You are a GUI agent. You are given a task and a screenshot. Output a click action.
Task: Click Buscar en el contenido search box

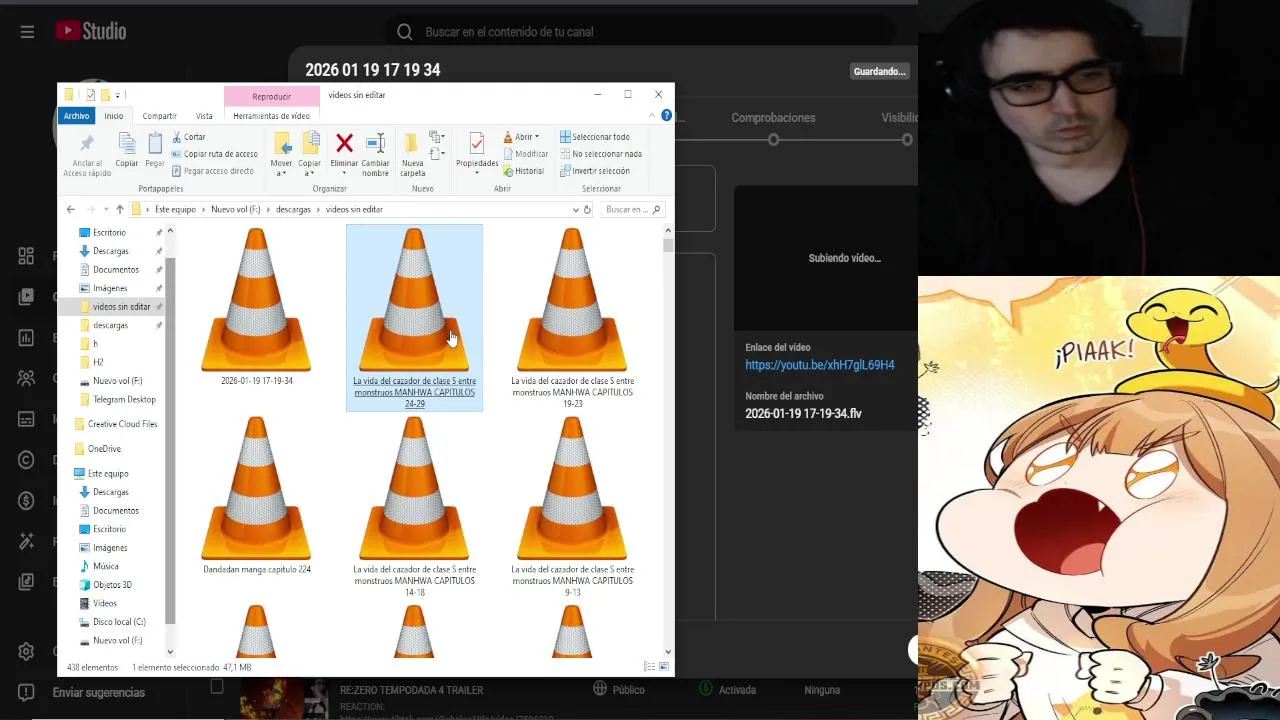point(640,32)
